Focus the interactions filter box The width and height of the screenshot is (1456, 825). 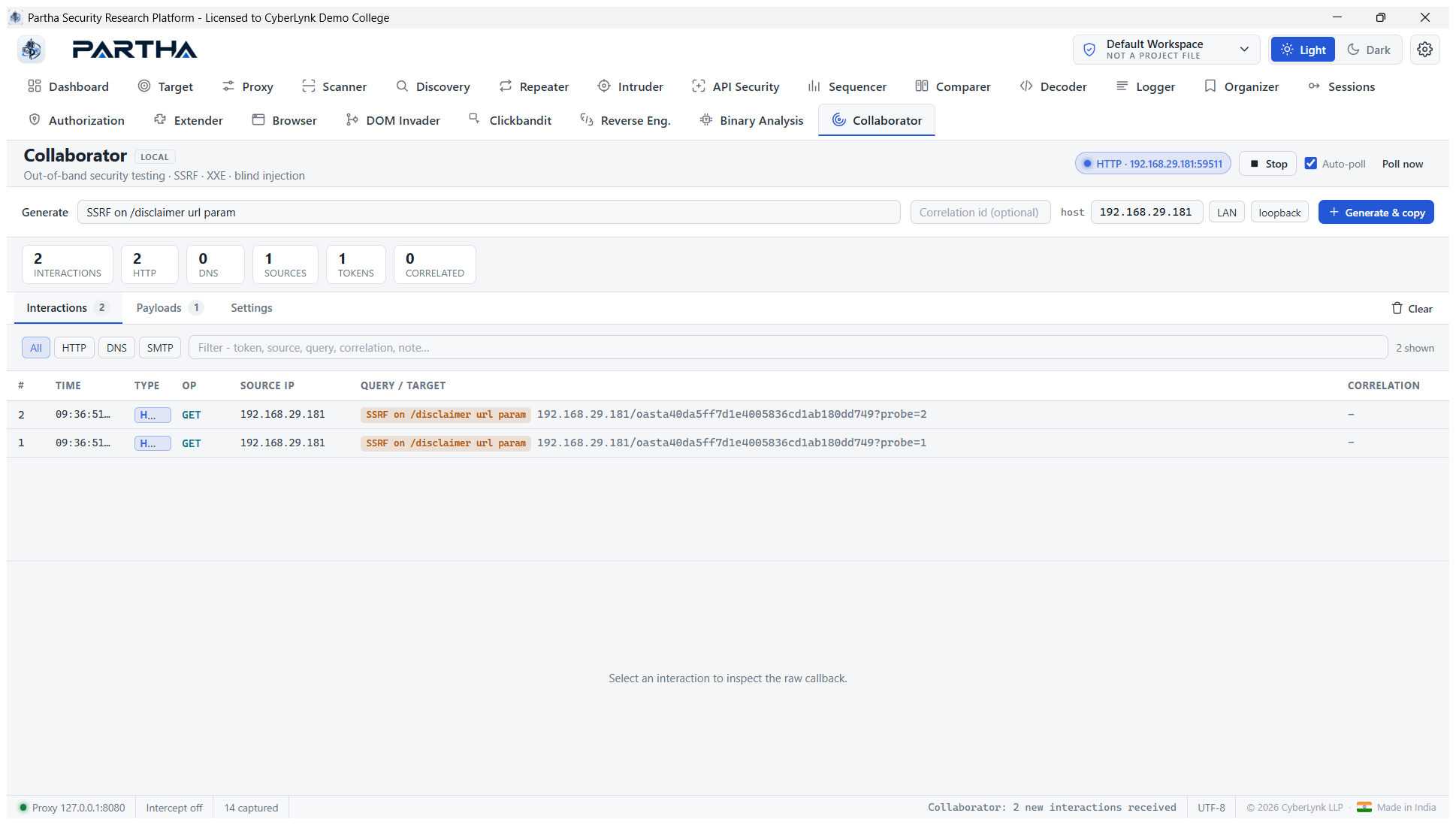click(788, 348)
